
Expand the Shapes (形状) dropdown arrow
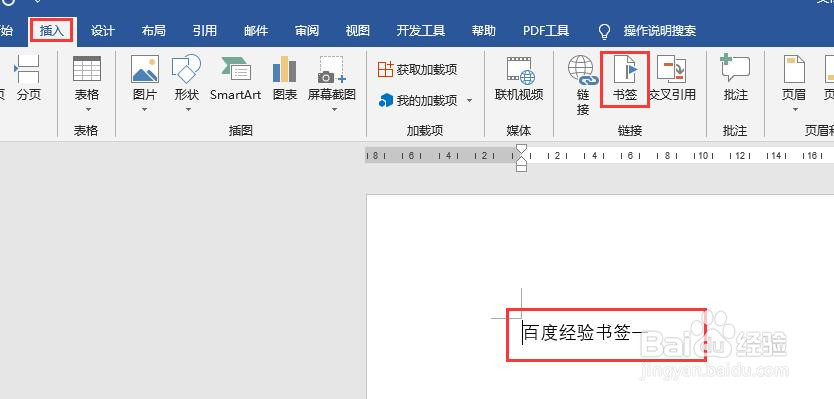click(187, 110)
